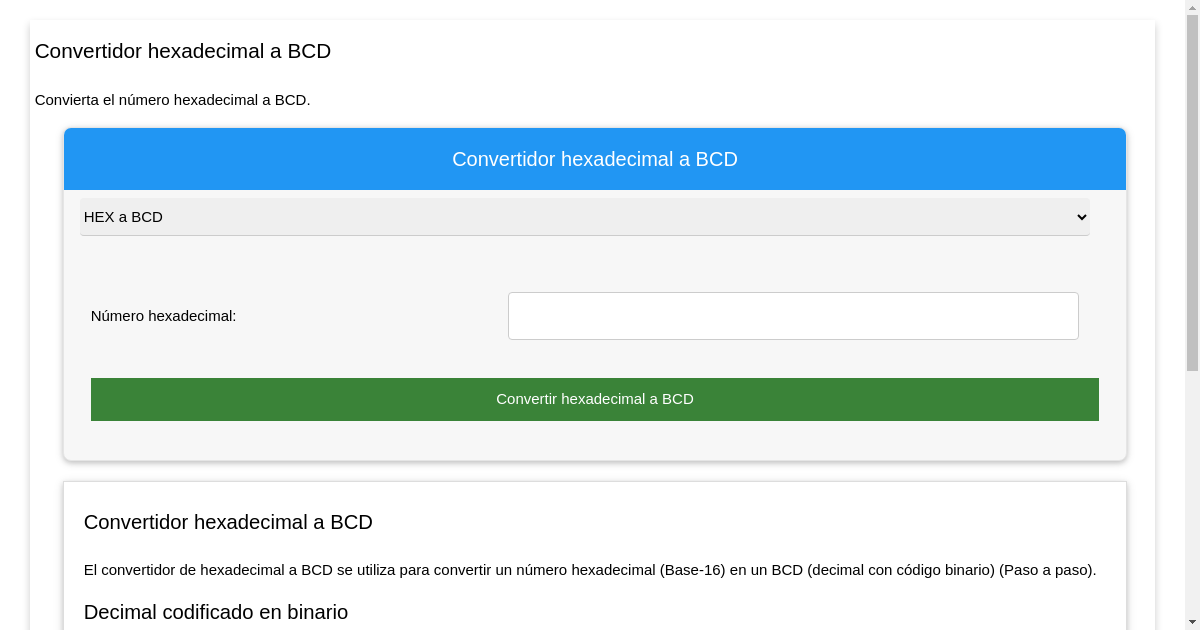The height and width of the screenshot is (630, 1200).
Task: Select the 'Número hexadecimal:' label
Action: [x=163, y=316]
